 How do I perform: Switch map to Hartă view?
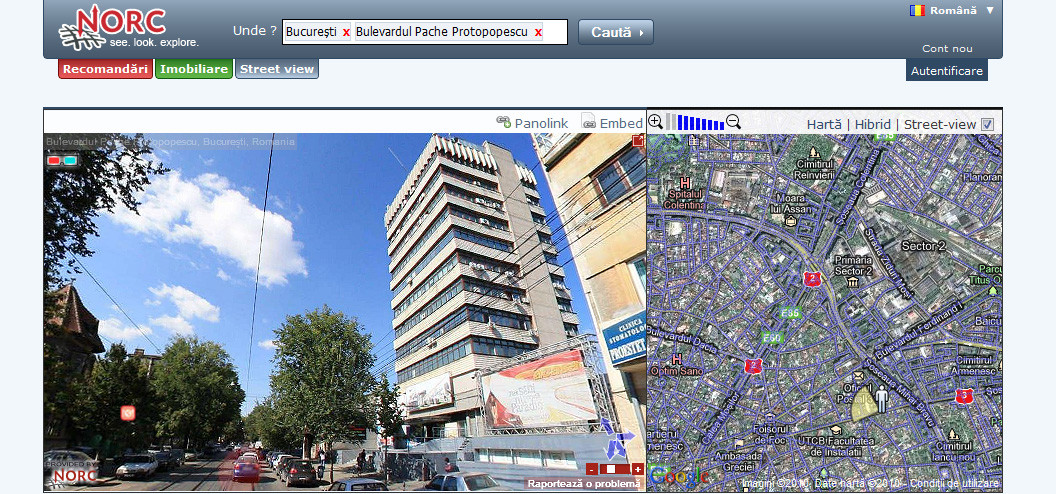click(x=824, y=124)
